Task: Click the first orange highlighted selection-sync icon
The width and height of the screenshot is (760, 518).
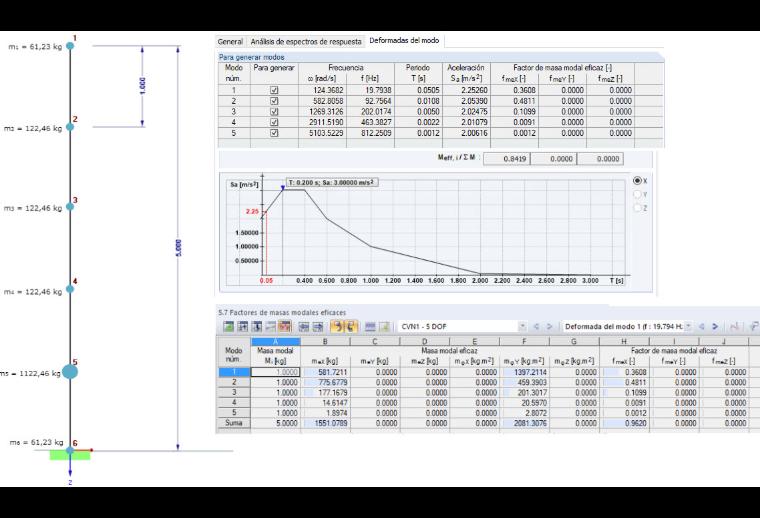Action: coord(337,327)
